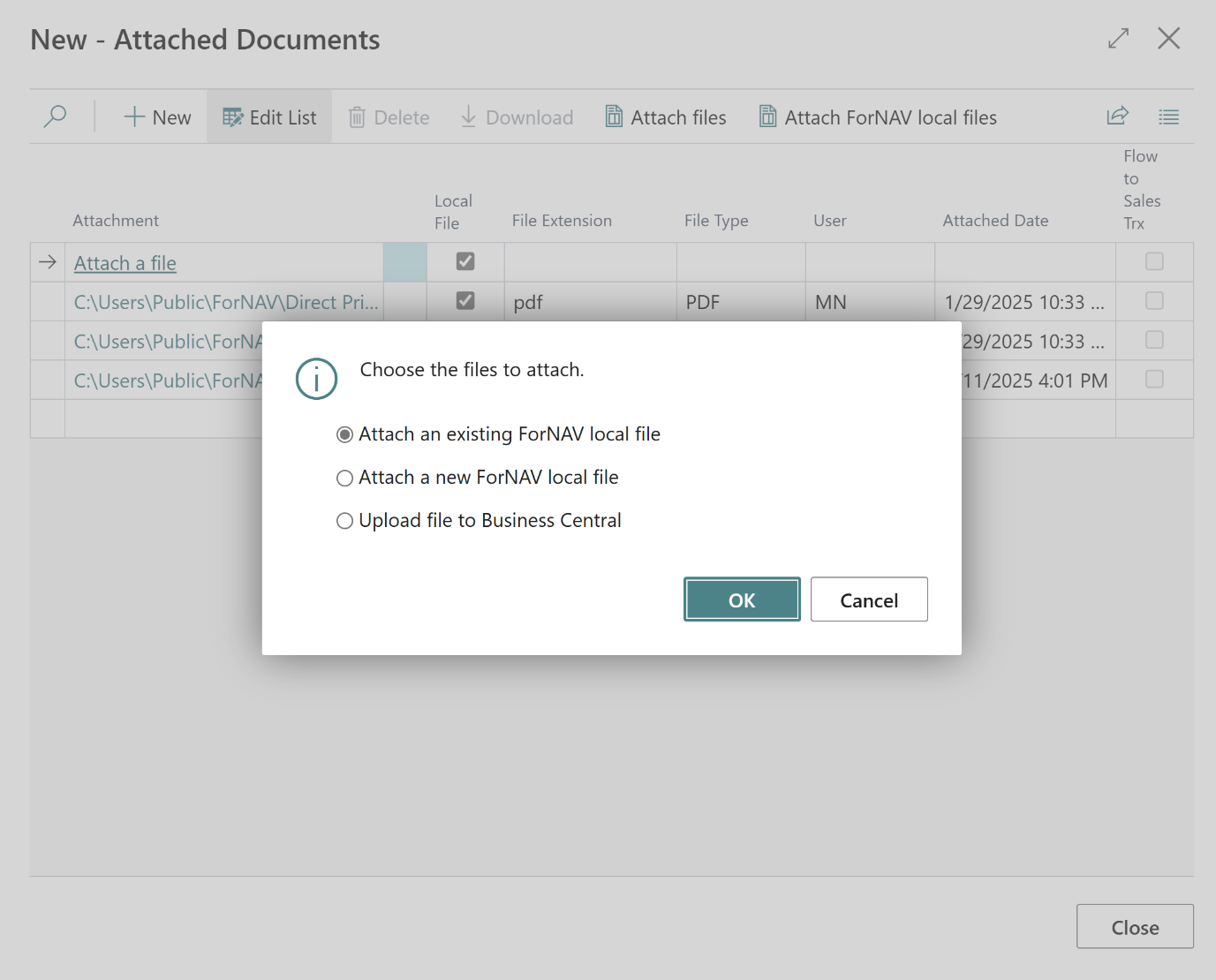1216x980 pixels.
Task: Click the empty File Extension cell in first row
Action: point(591,262)
